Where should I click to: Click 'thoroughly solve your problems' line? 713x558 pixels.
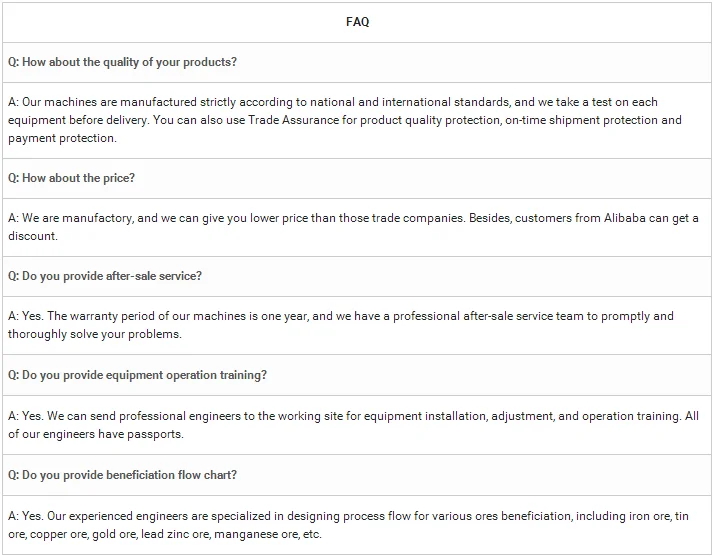95,334
